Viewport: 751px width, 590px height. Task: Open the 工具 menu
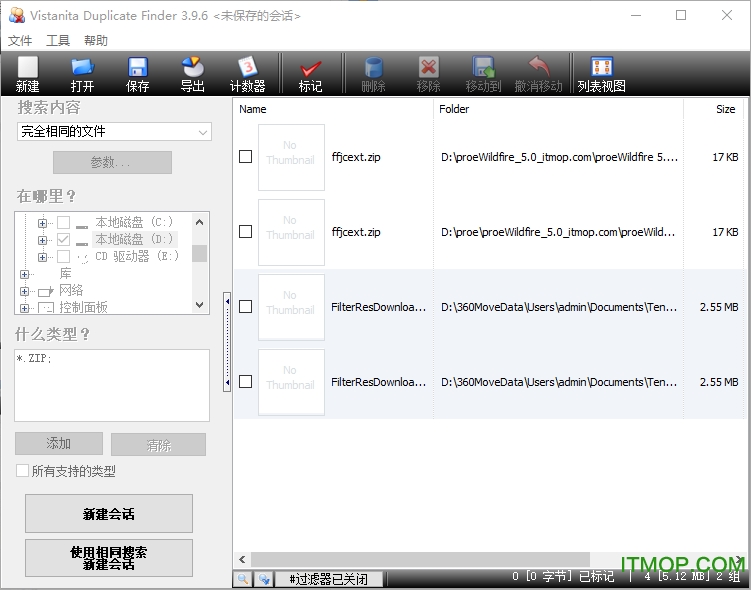[x=58, y=41]
